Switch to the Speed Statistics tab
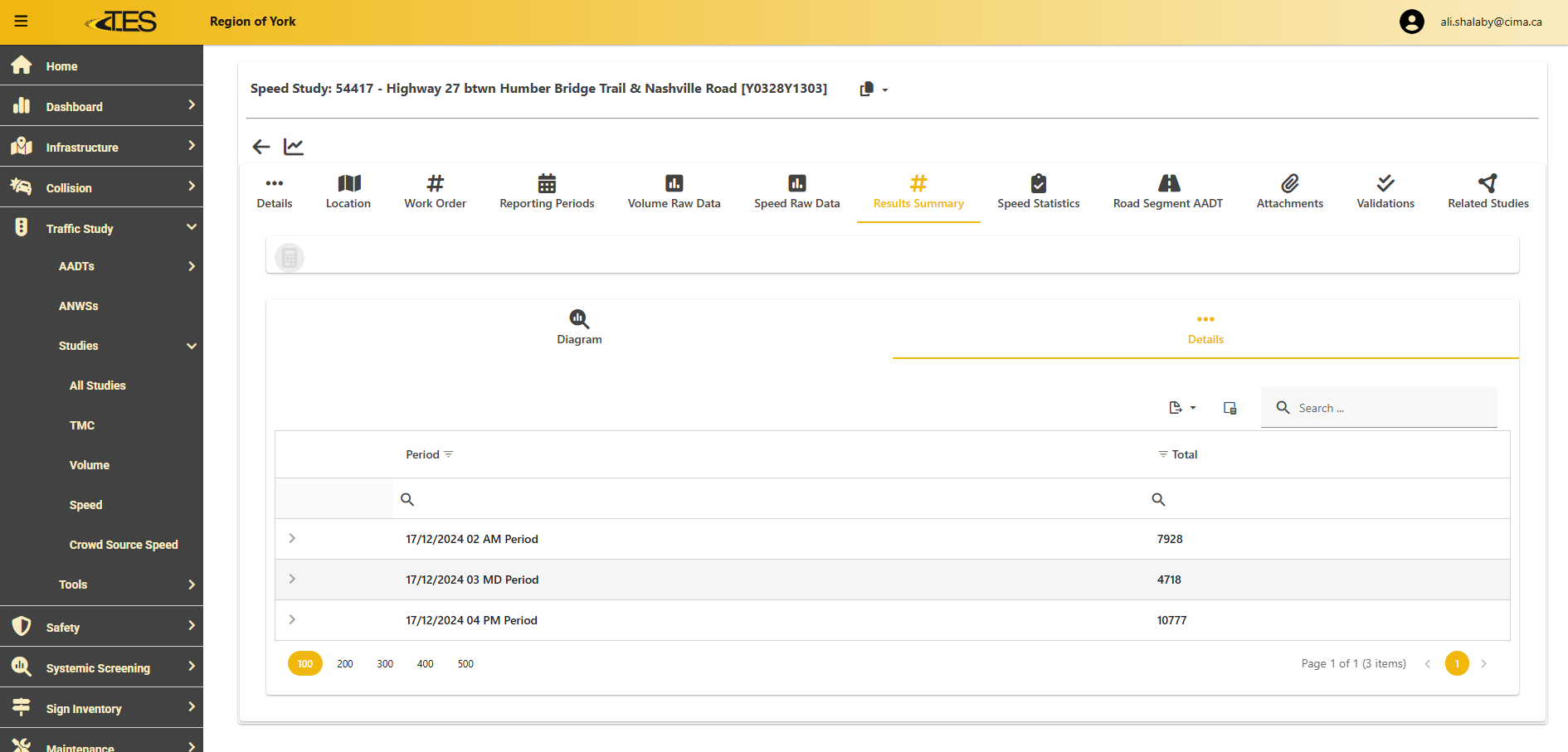Viewport: 1568px width, 752px height. click(x=1038, y=192)
